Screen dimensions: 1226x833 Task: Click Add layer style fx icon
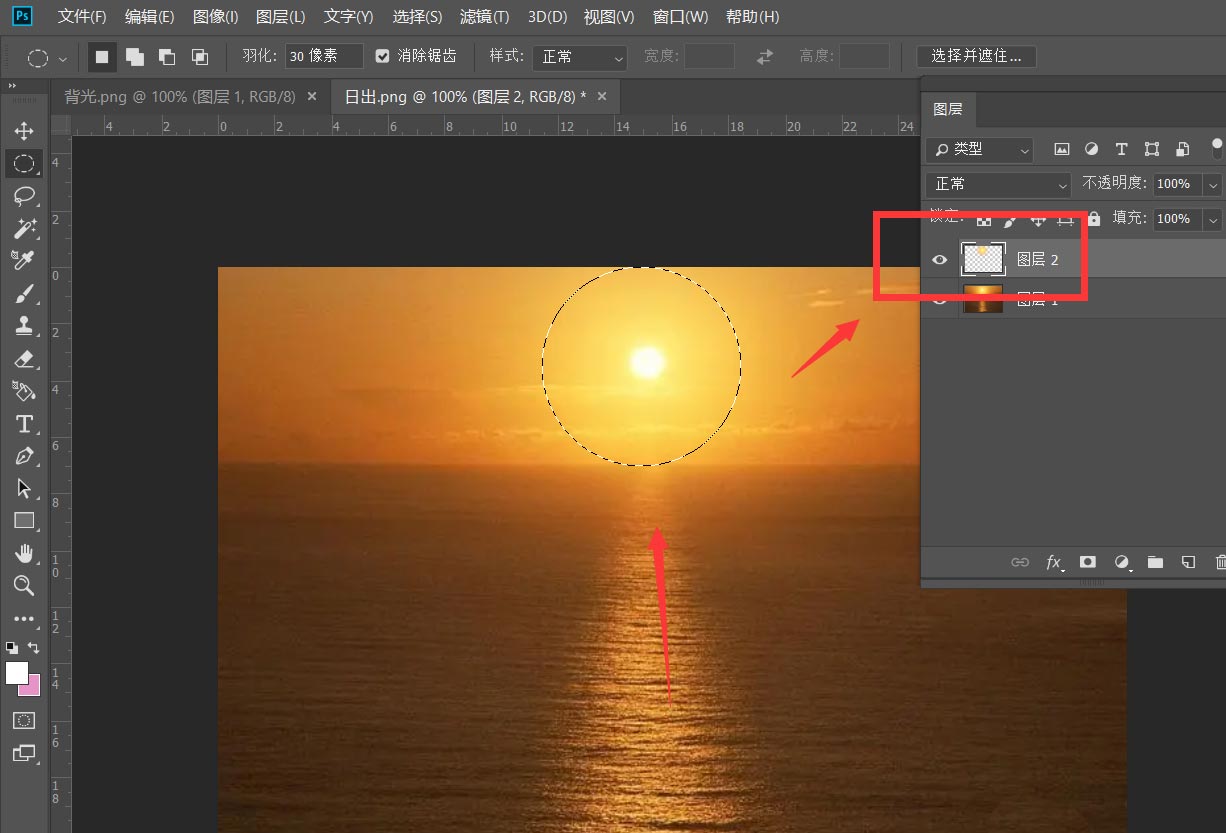pyautogui.click(x=1054, y=562)
